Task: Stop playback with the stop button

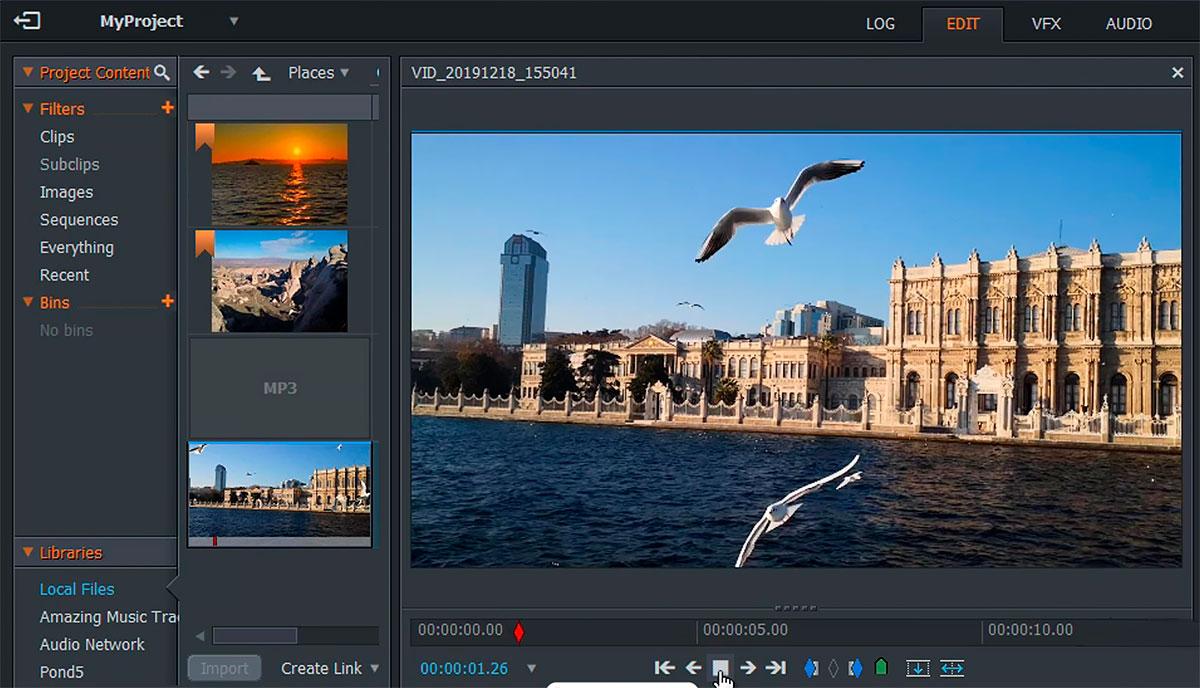Action: pyautogui.click(x=720, y=668)
